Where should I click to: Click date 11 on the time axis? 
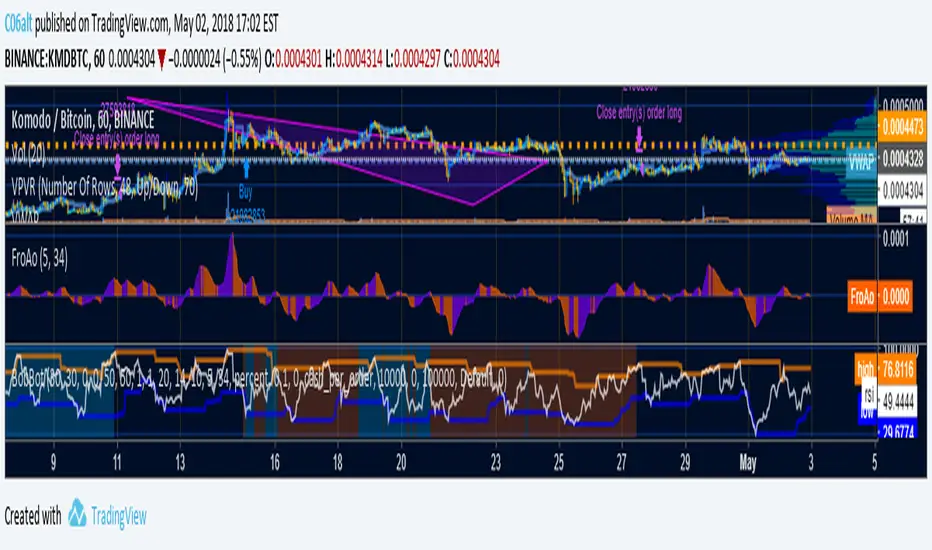pos(117,463)
